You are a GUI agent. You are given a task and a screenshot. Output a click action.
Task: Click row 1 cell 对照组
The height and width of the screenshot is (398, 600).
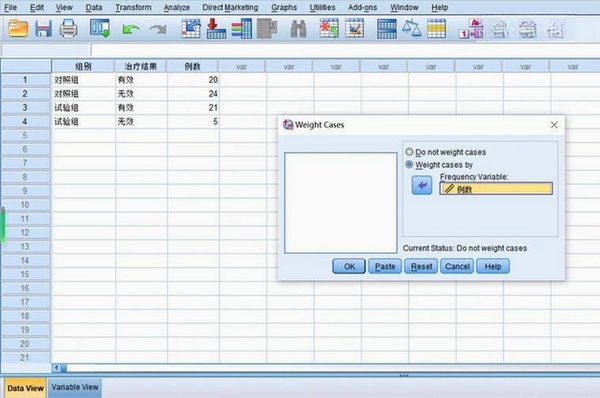83,80
